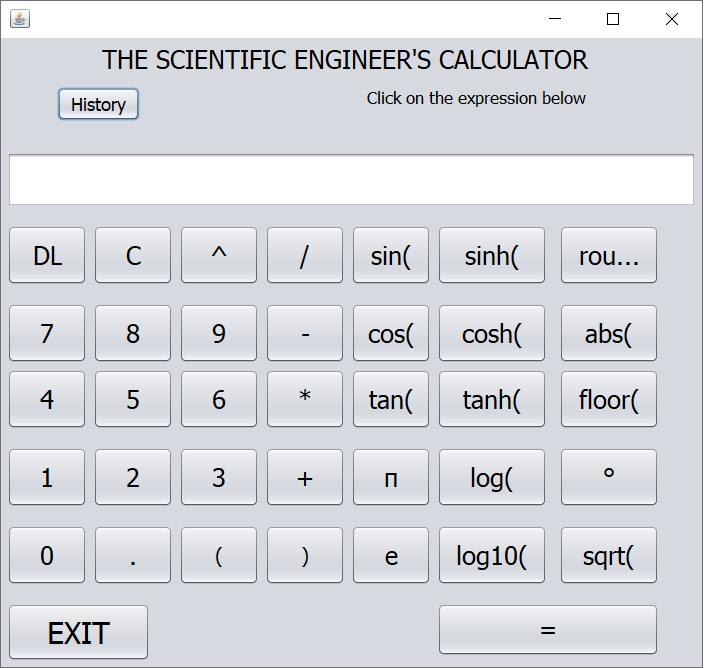Open the History list
Image resolution: width=704 pixels, height=668 pixels.
pyautogui.click(x=98, y=104)
